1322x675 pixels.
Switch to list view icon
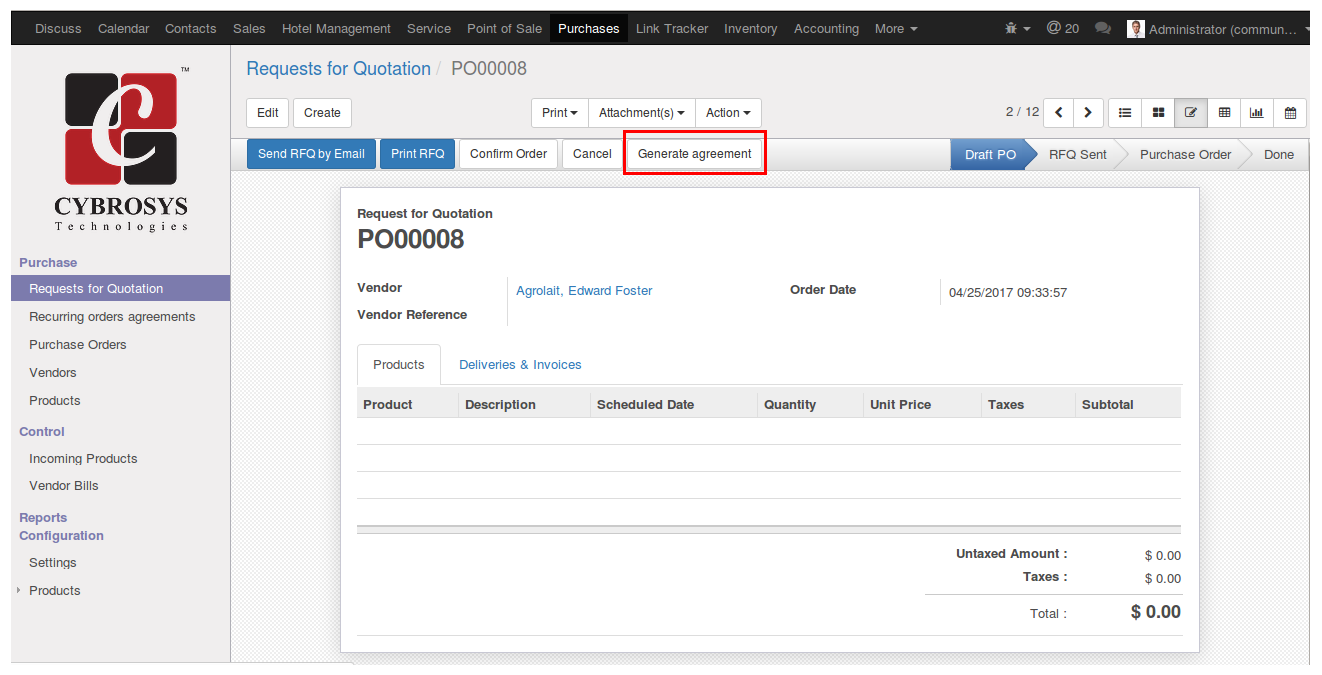(x=1125, y=113)
